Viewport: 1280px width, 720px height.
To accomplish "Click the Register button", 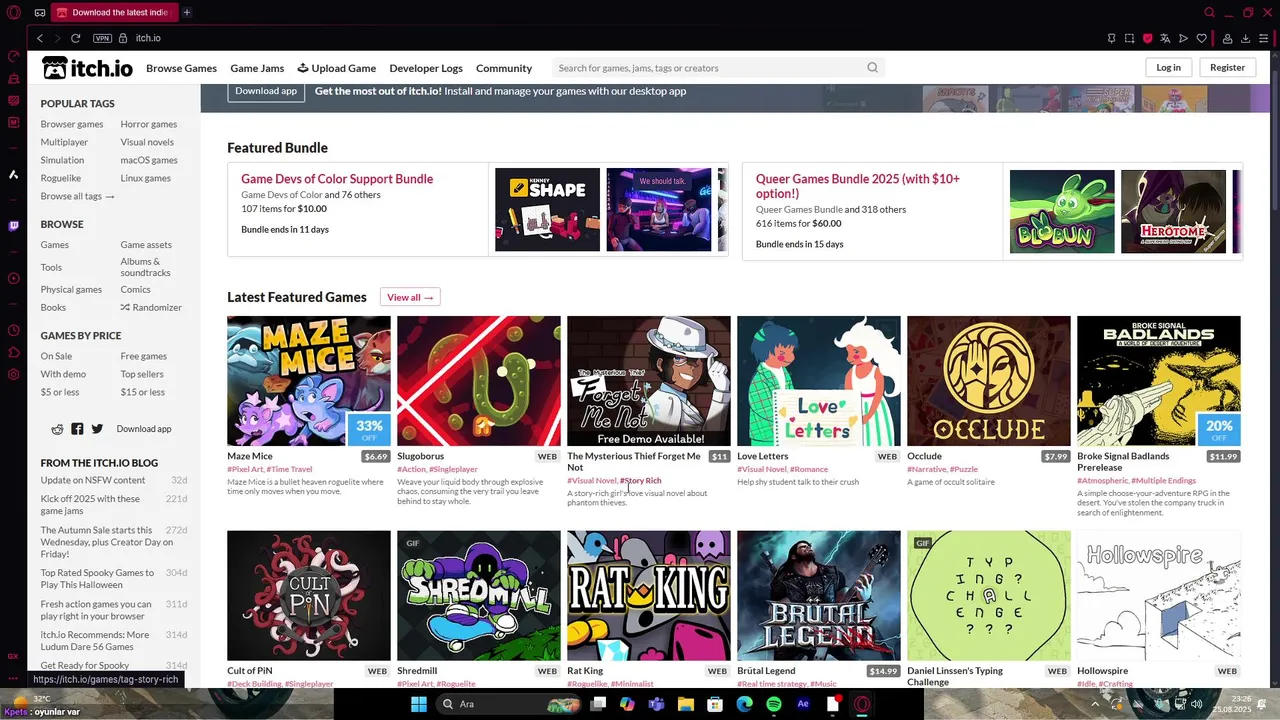I will [1227, 67].
